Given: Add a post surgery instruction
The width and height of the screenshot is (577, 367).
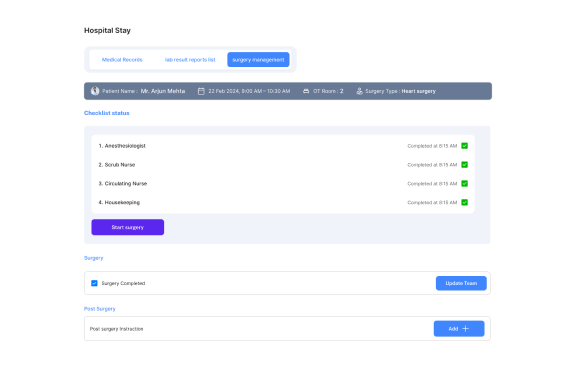Looking at the screenshot, I should pos(459,329).
